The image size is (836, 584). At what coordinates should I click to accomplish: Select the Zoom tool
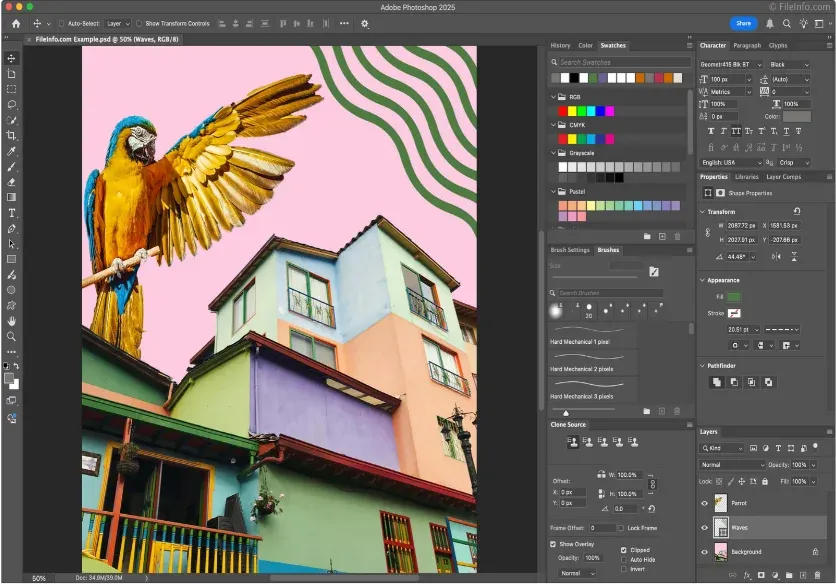(11, 337)
